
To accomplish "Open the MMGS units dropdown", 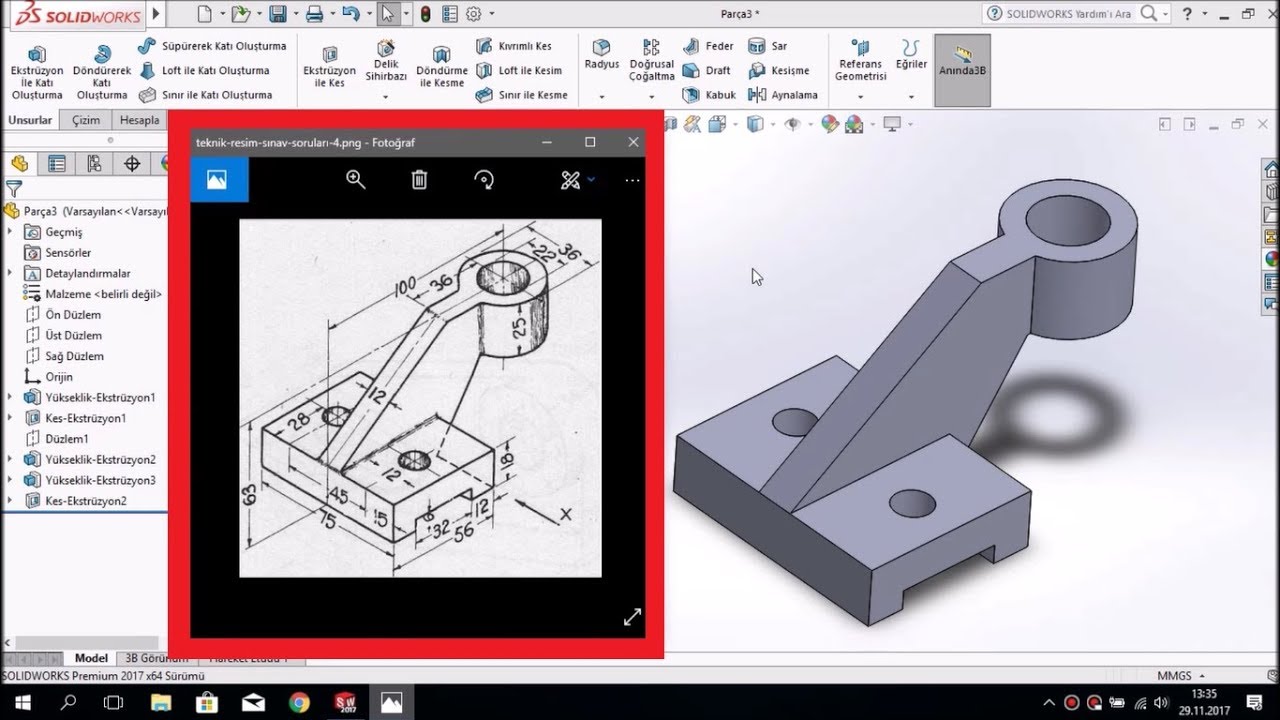I will click(x=1181, y=676).
